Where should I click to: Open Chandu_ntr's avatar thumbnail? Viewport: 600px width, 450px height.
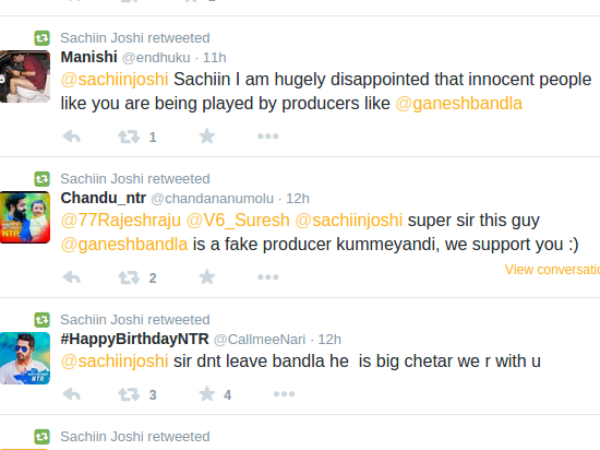25,217
